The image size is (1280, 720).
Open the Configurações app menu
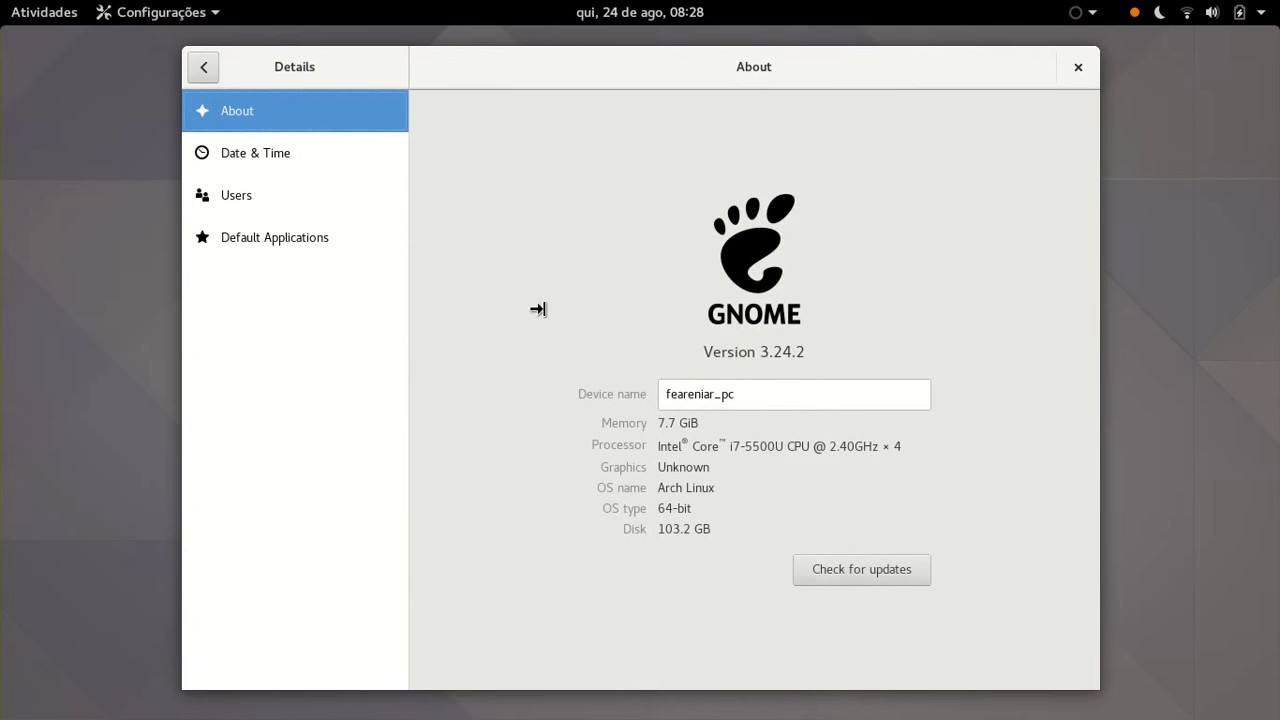[158, 12]
